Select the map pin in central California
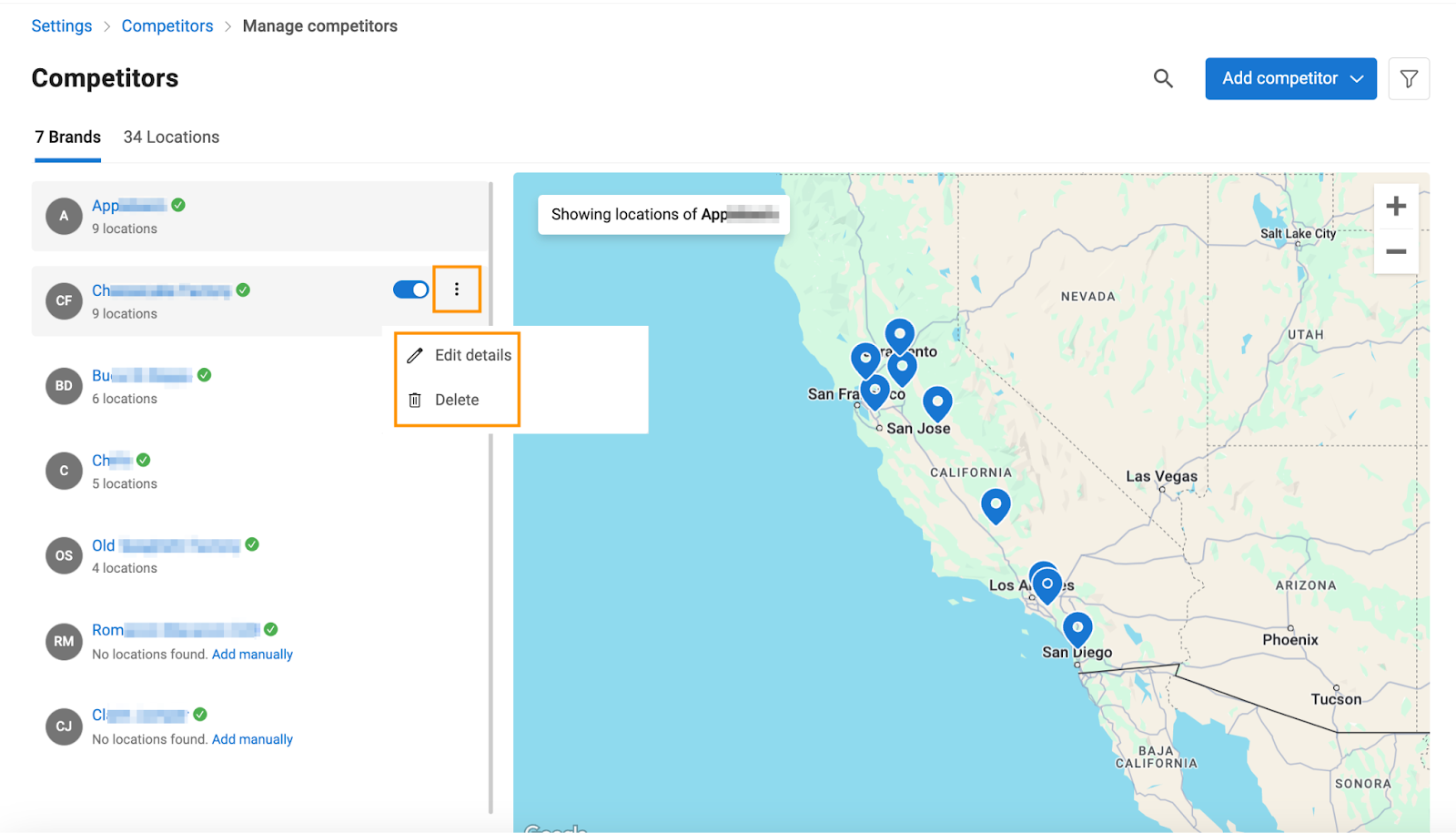The image size is (1456, 833). click(x=996, y=505)
